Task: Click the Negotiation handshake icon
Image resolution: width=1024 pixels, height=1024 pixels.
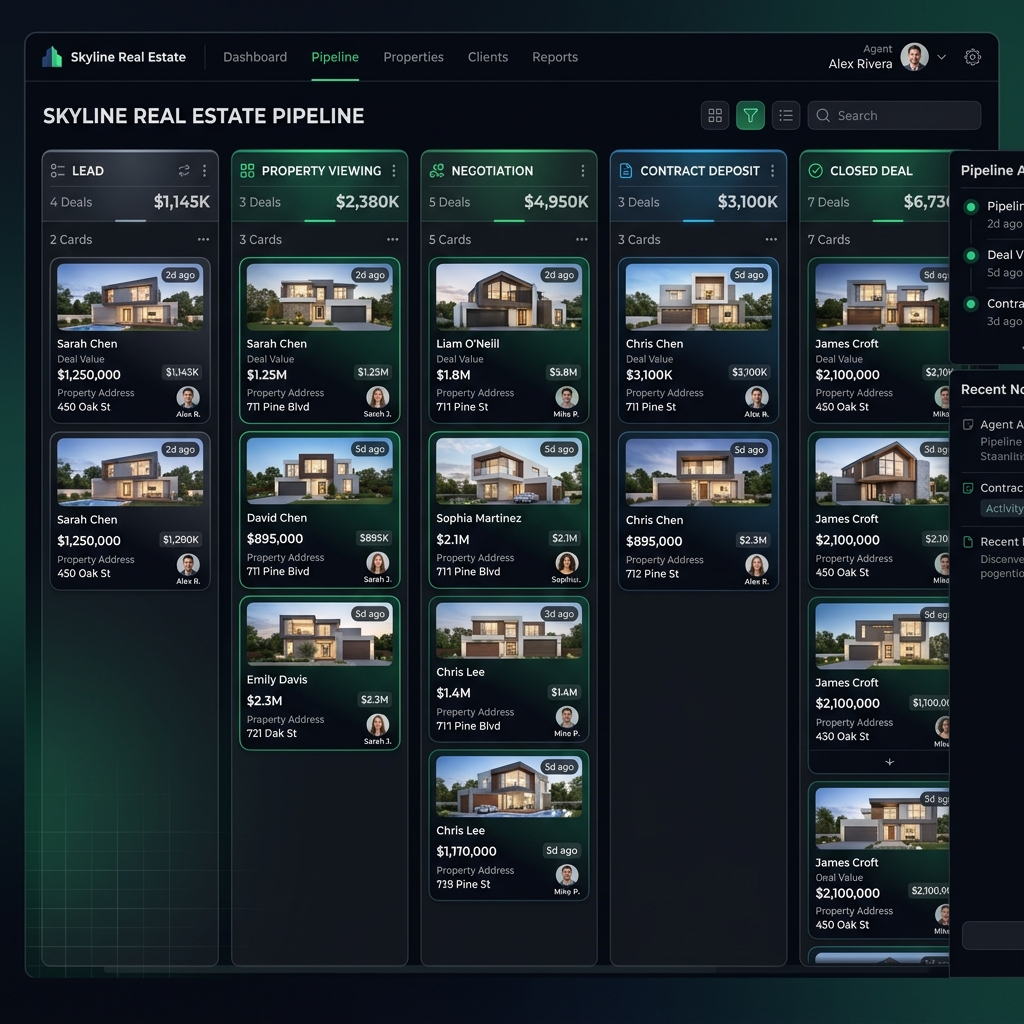Action: (x=436, y=170)
